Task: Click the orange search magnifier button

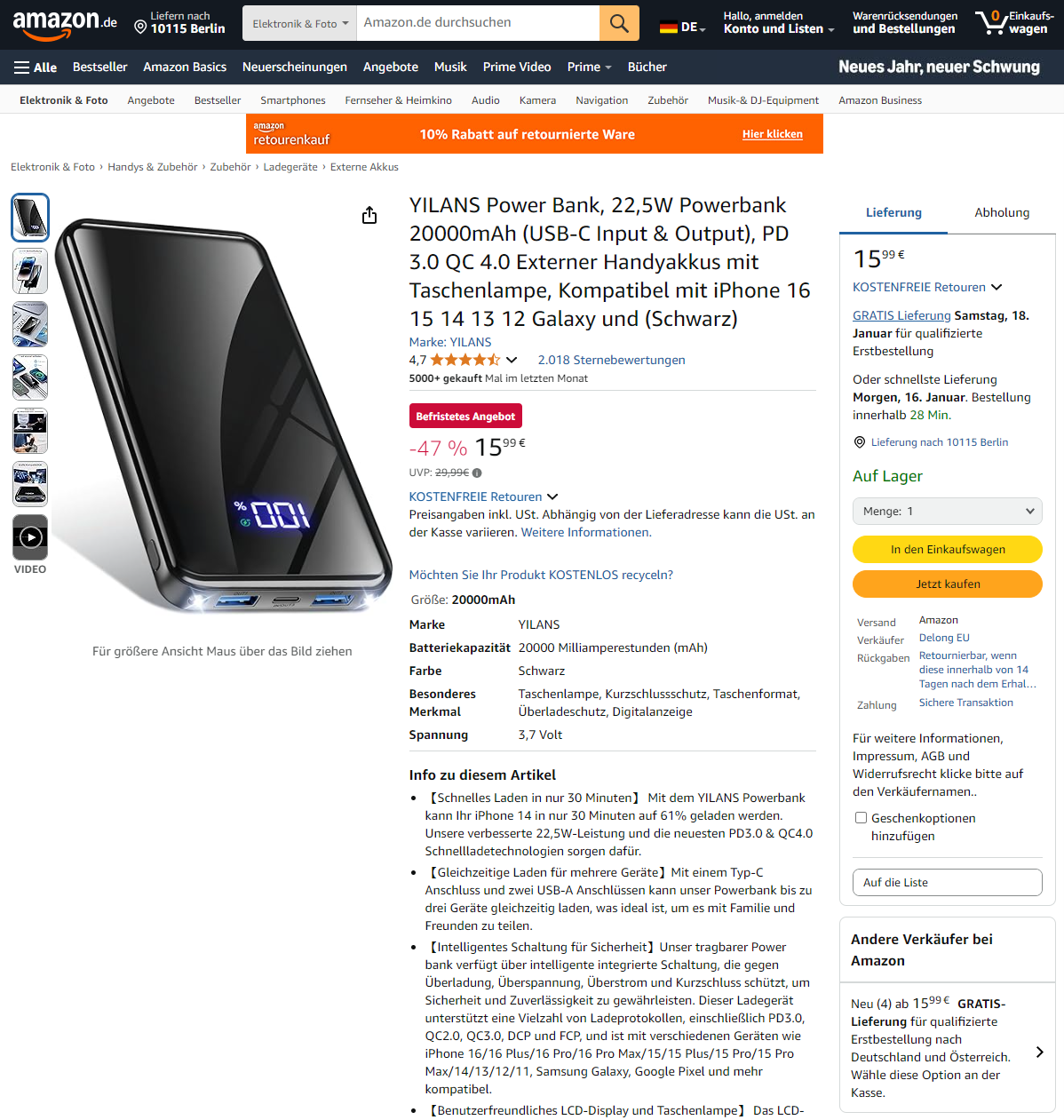Action: (619, 23)
